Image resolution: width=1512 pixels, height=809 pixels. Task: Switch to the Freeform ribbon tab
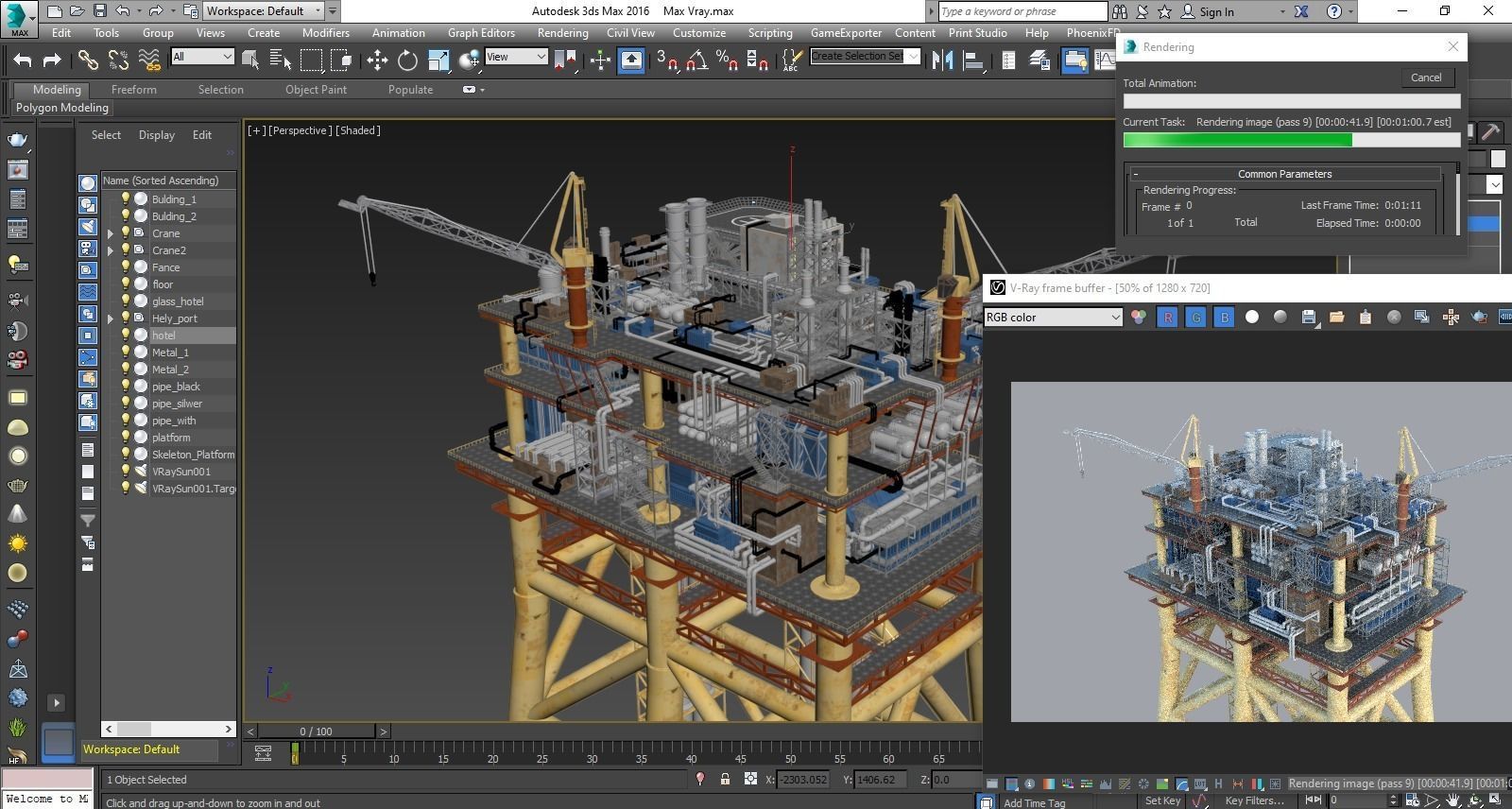134,90
